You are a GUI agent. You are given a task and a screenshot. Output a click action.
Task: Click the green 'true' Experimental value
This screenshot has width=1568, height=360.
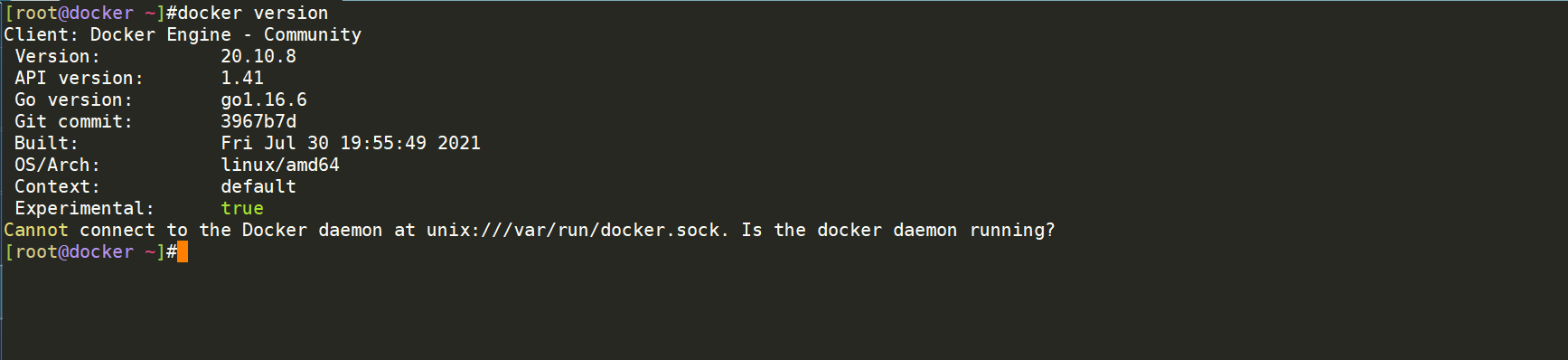pos(242,208)
